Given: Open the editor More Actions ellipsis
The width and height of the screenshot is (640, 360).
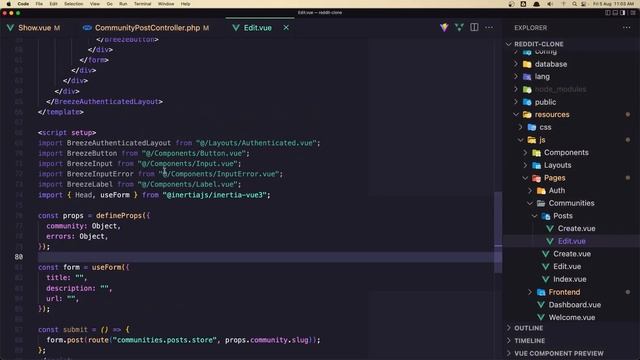Looking at the screenshot, I should 489,27.
